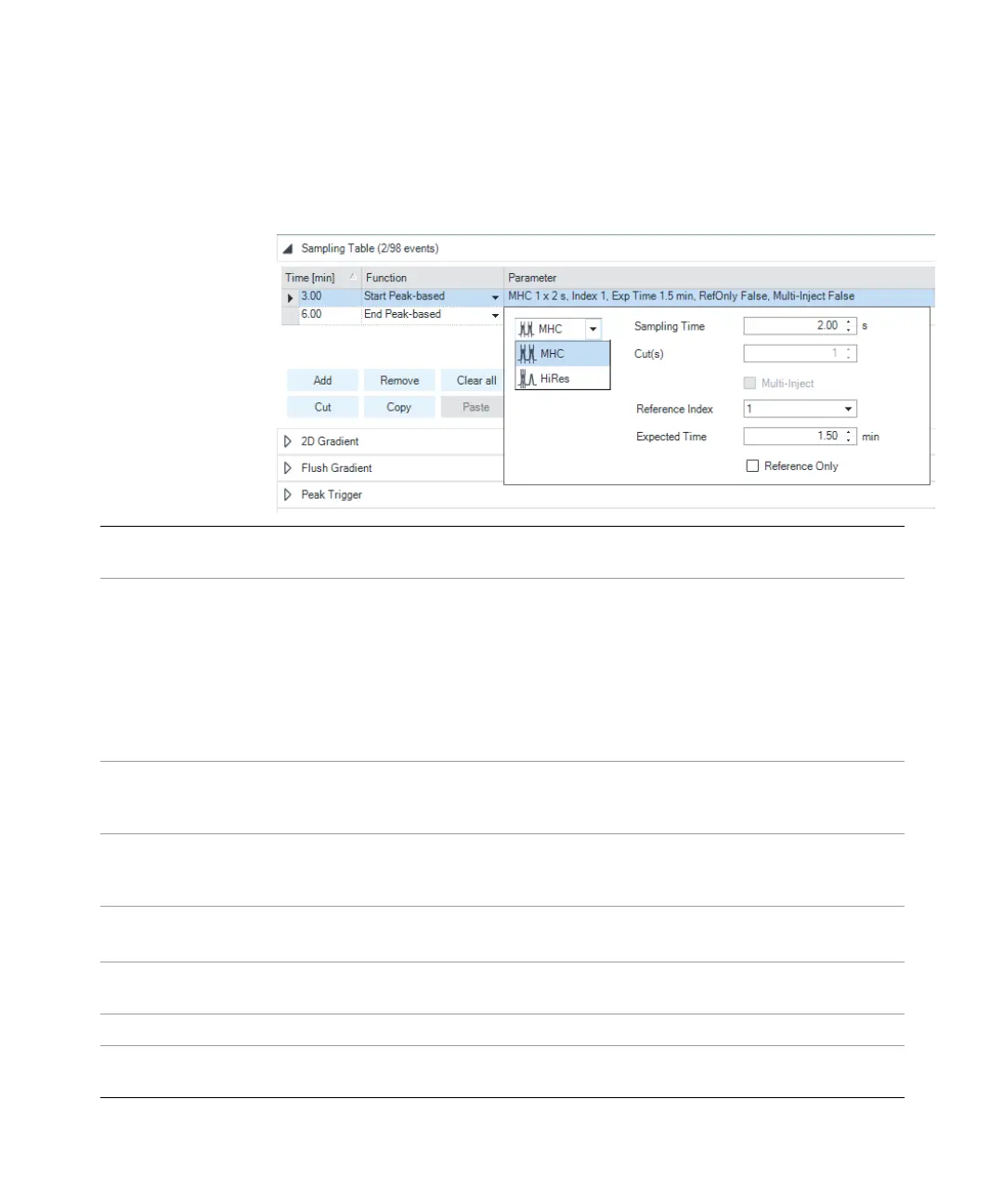The height and width of the screenshot is (1204, 1003).
Task: Click the HiRes peak icon in list
Action: click(x=528, y=378)
